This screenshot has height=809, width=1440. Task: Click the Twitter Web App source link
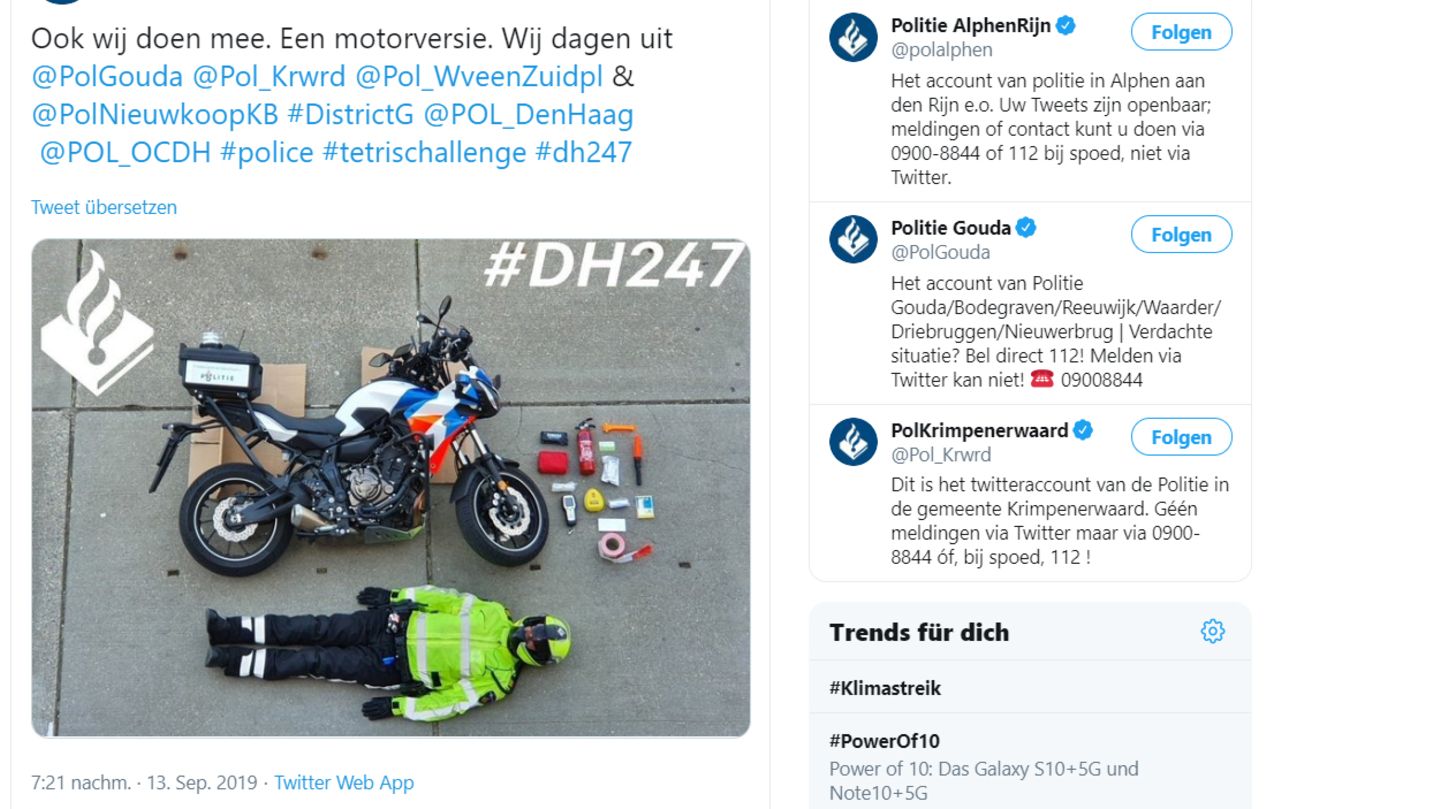(x=344, y=782)
